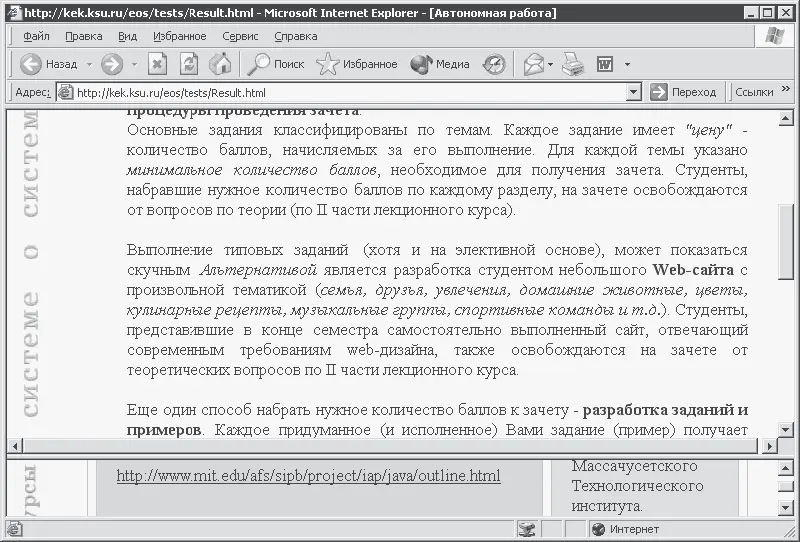Open the mit.edu java outline link
Image resolution: width=800 pixels, height=542 pixels.
[x=308, y=476]
